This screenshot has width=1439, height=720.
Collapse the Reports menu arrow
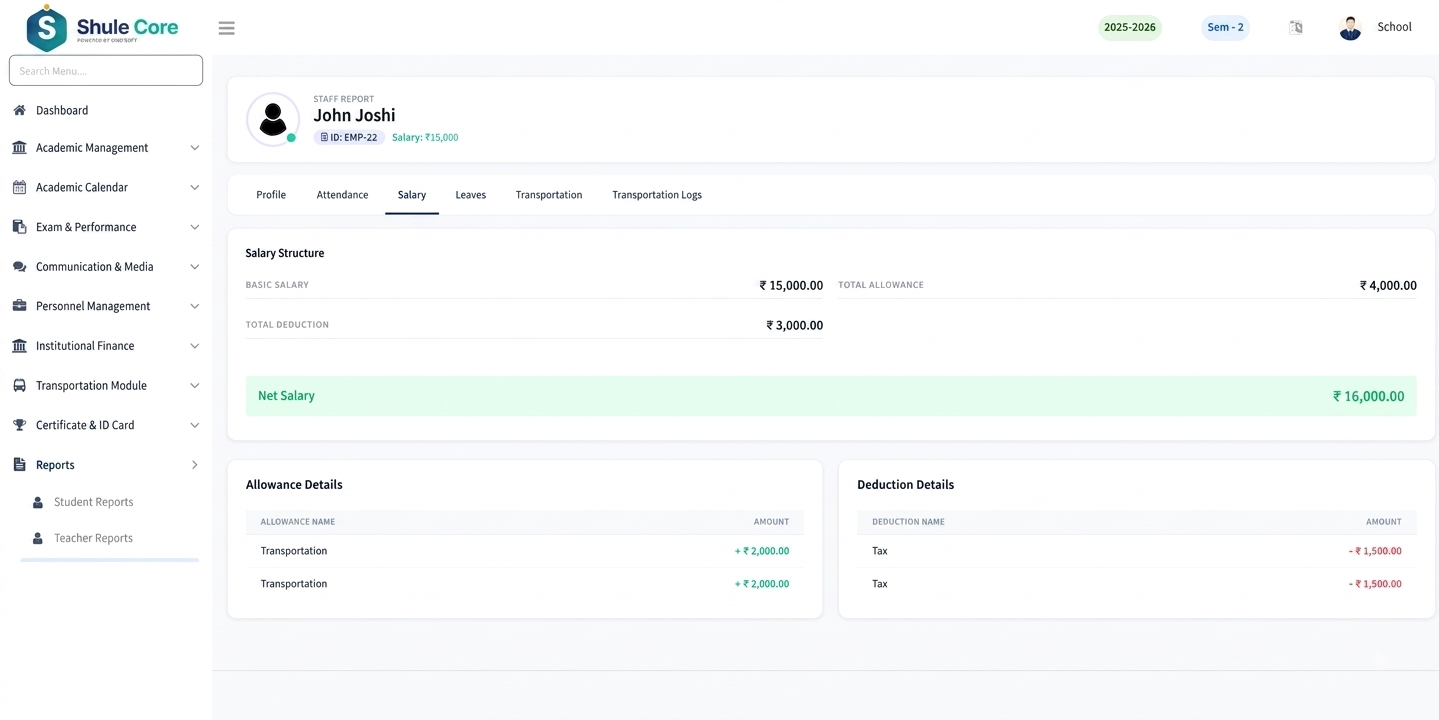pos(195,465)
